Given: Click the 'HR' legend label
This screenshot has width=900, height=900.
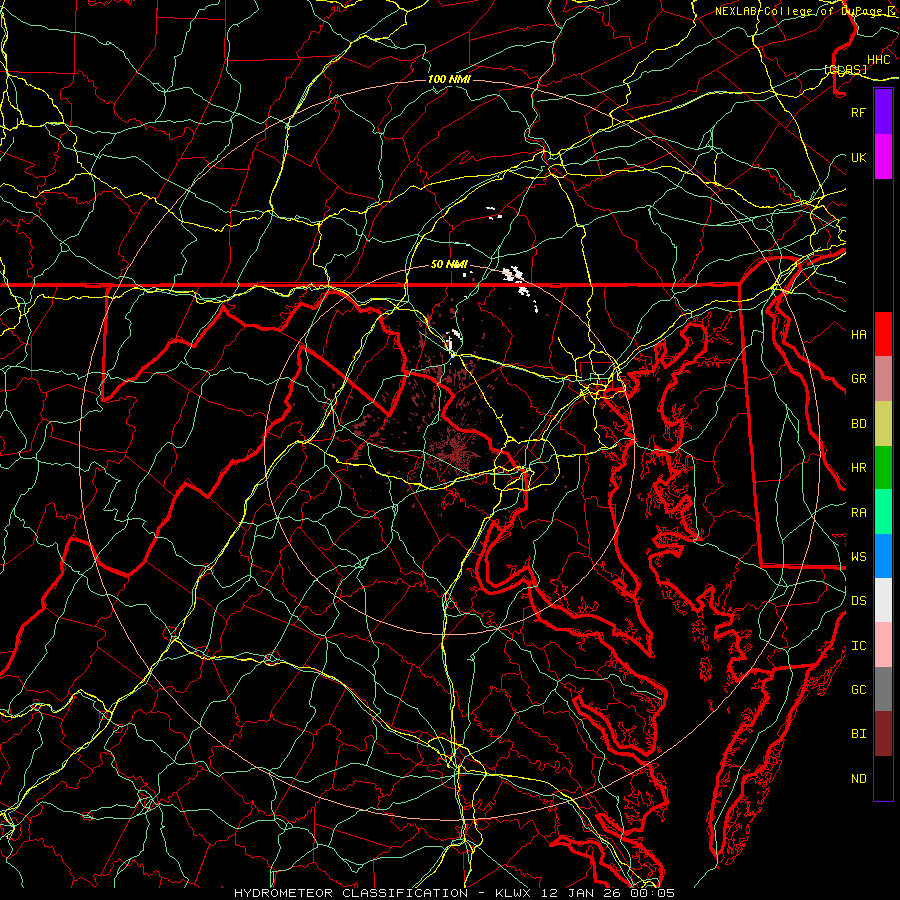Looking at the screenshot, I should click(859, 468).
